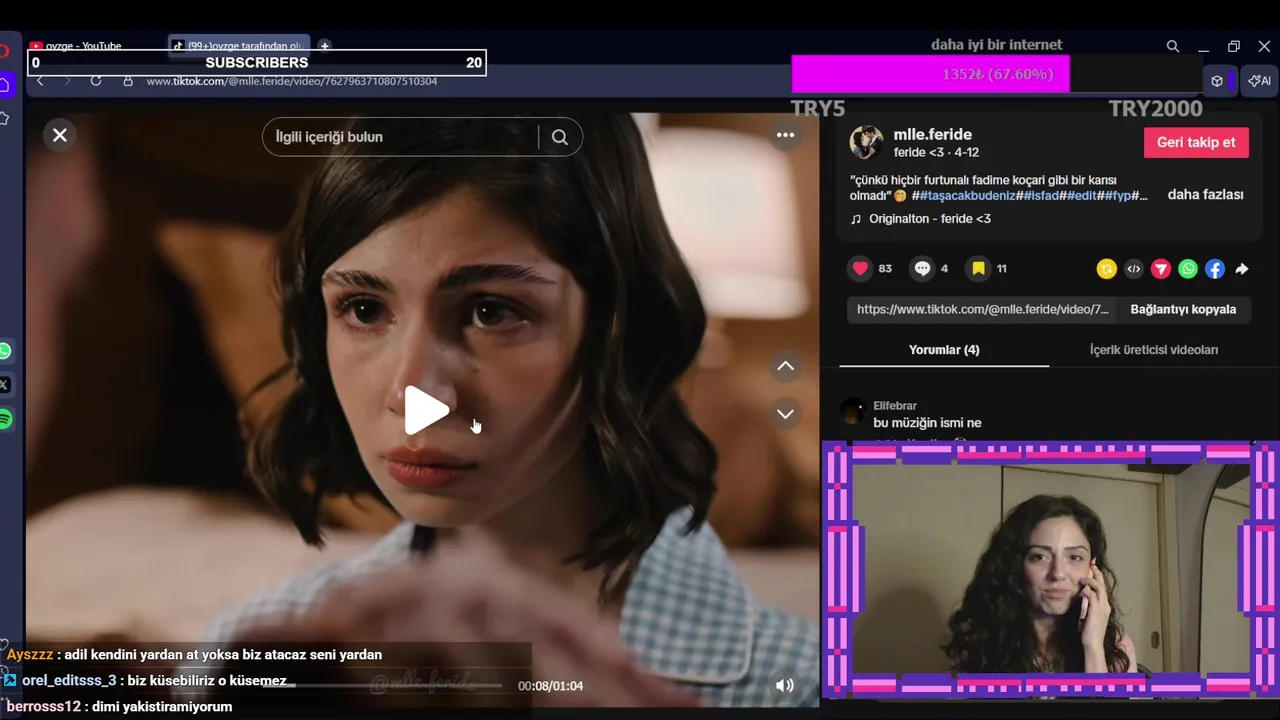Save video with bookmark icon

point(979,268)
